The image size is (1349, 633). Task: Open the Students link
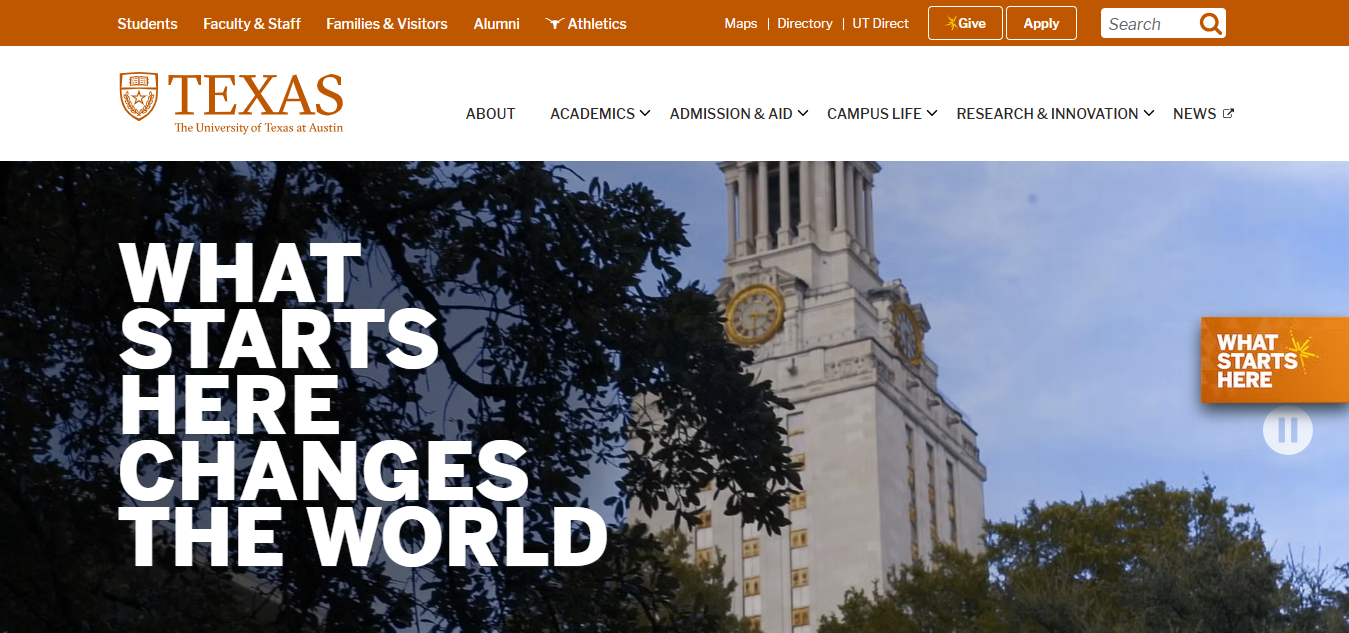[x=147, y=23]
